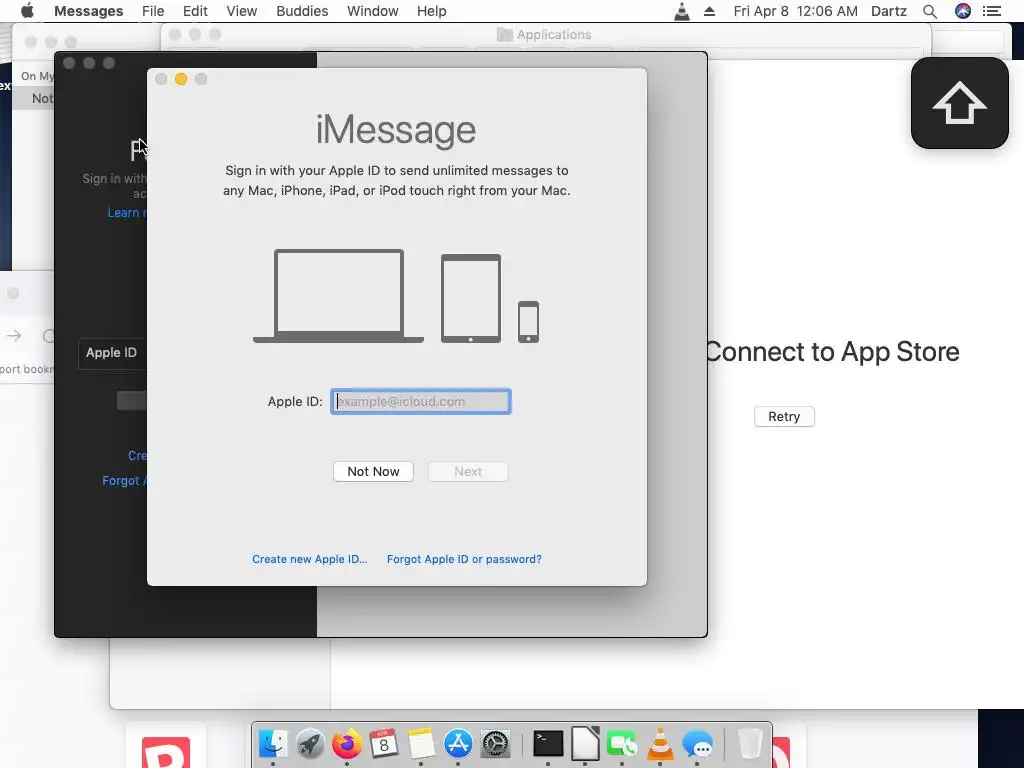This screenshot has width=1024, height=768.
Task: Open Notification Center list icon
Action: click(992, 11)
